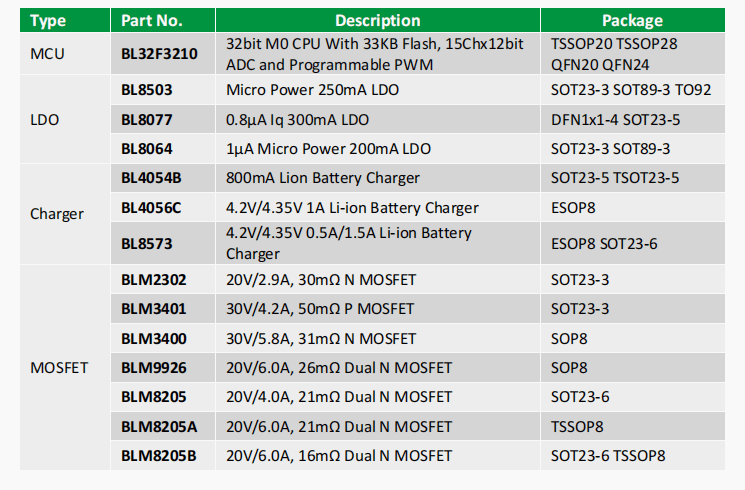Select the BL8503 part number
The image size is (745, 490).
point(147,90)
